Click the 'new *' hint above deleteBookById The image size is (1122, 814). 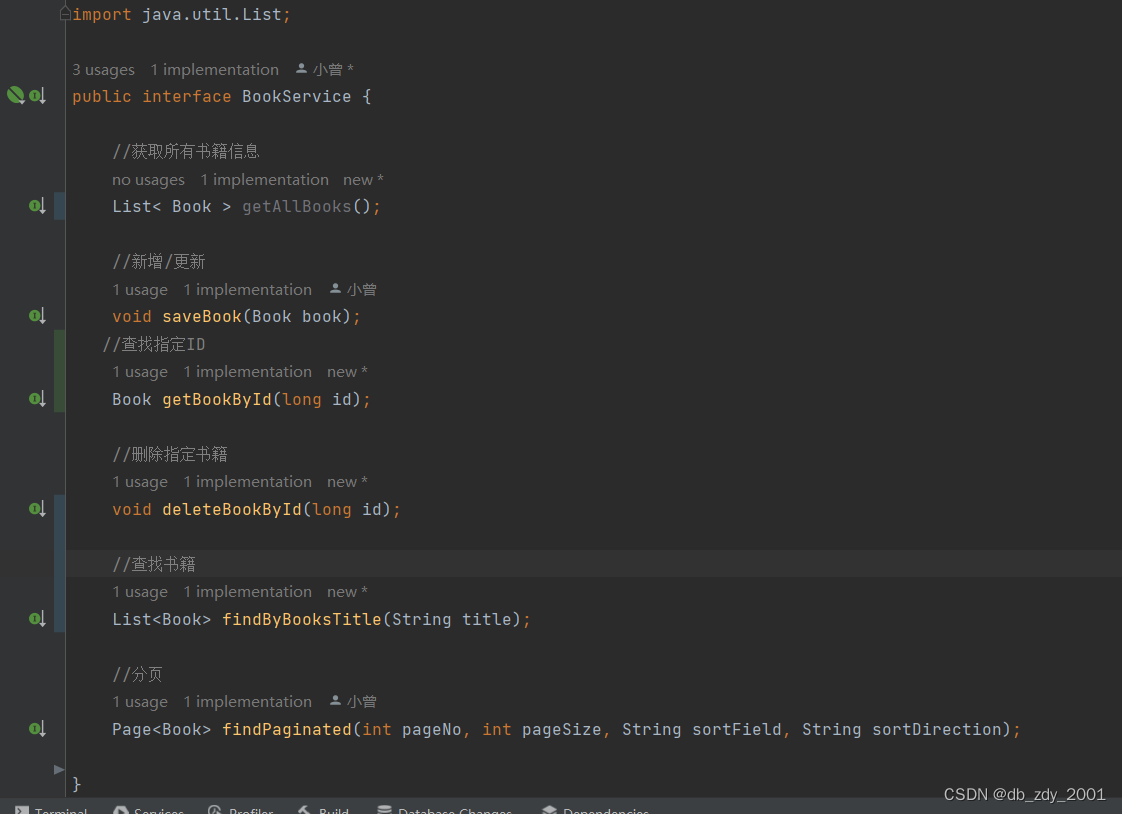click(347, 481)
